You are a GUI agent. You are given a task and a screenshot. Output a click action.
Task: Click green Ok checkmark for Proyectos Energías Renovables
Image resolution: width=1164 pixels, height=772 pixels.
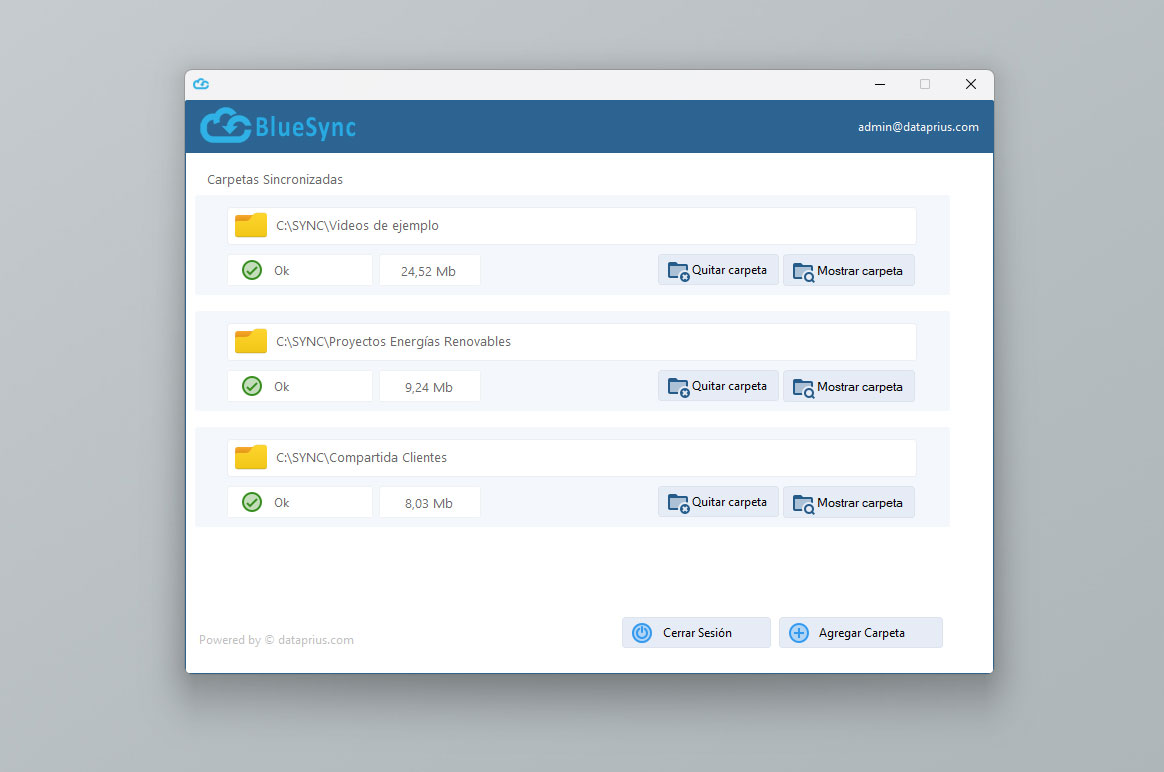tap(252, 386)
